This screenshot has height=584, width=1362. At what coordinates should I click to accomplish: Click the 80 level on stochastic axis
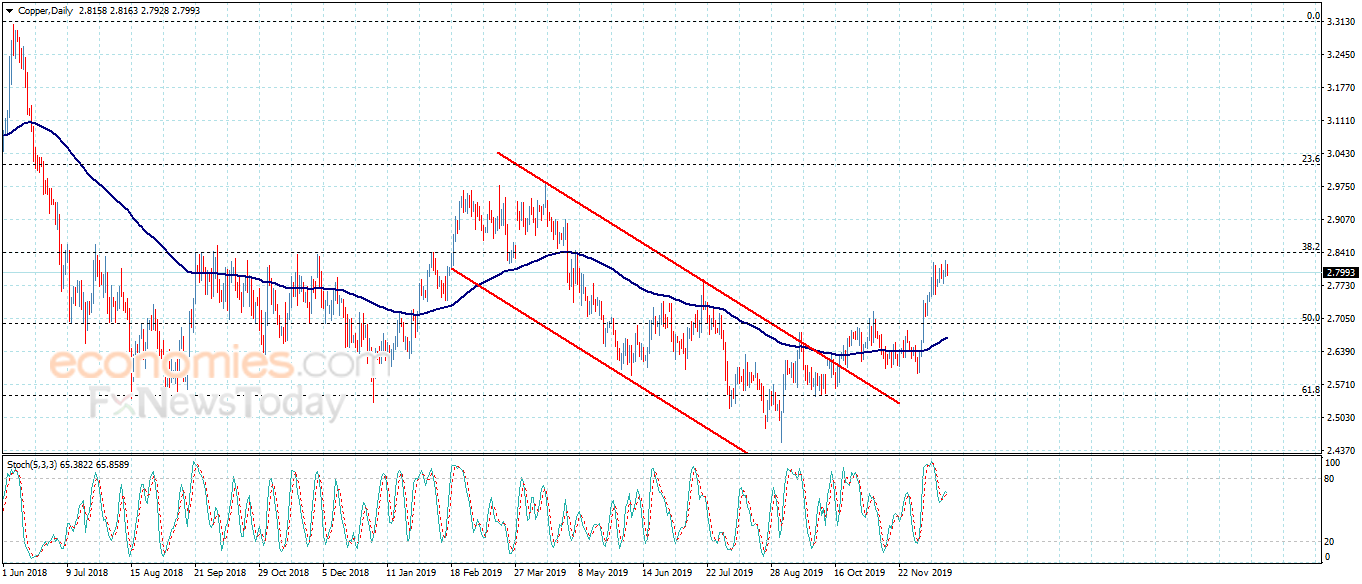point(1330,479)
